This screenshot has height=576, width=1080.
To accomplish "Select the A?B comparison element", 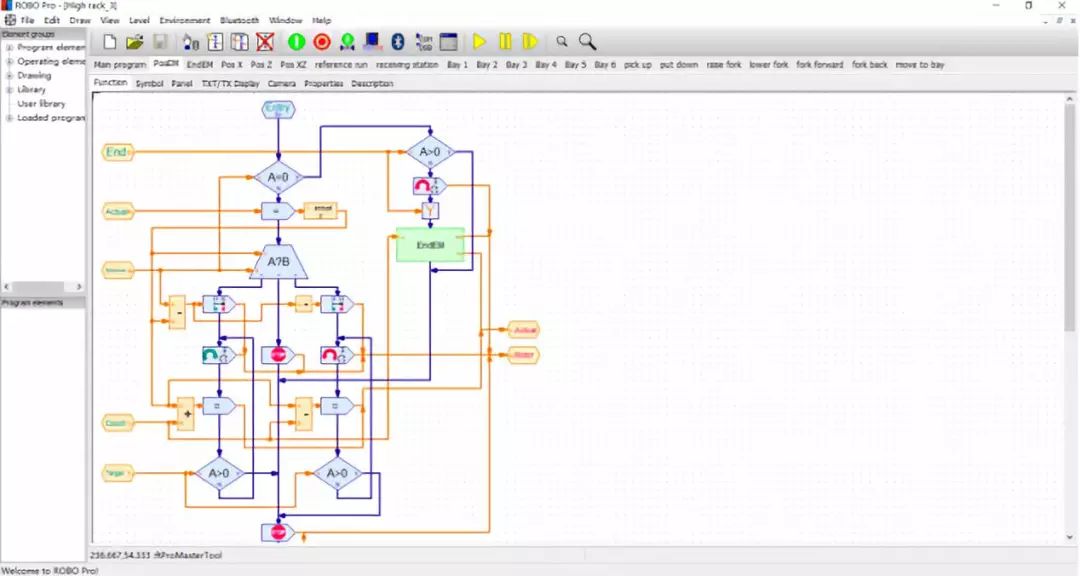I will tap(278, 262).
